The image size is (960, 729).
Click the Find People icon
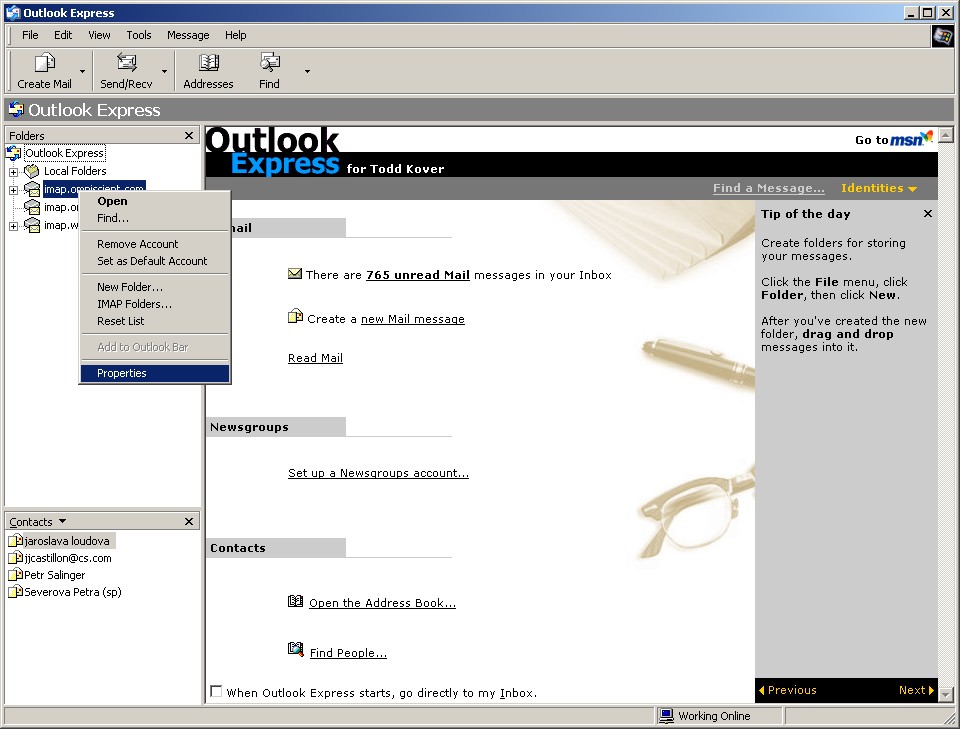pyautogui.click(x=295, y=649)
